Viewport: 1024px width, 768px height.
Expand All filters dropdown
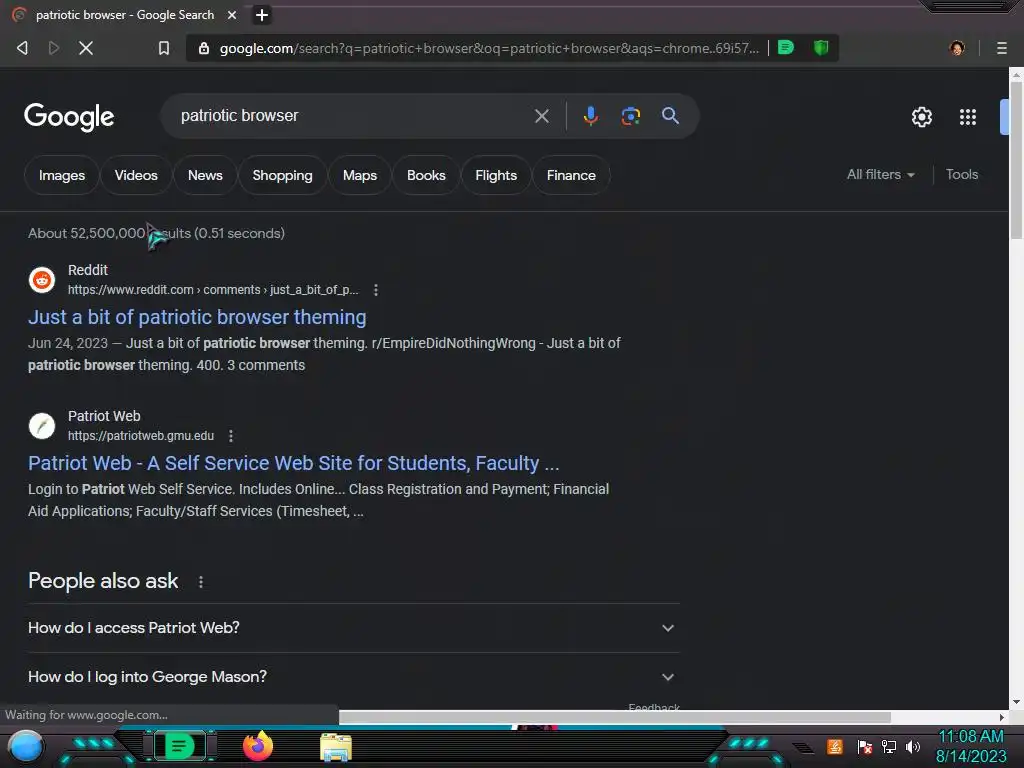coord(880,174)
